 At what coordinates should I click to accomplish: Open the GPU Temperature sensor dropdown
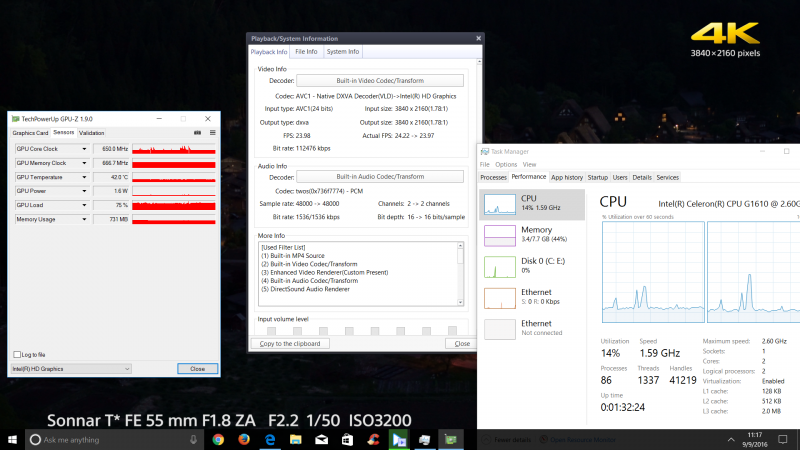point(84,177)
